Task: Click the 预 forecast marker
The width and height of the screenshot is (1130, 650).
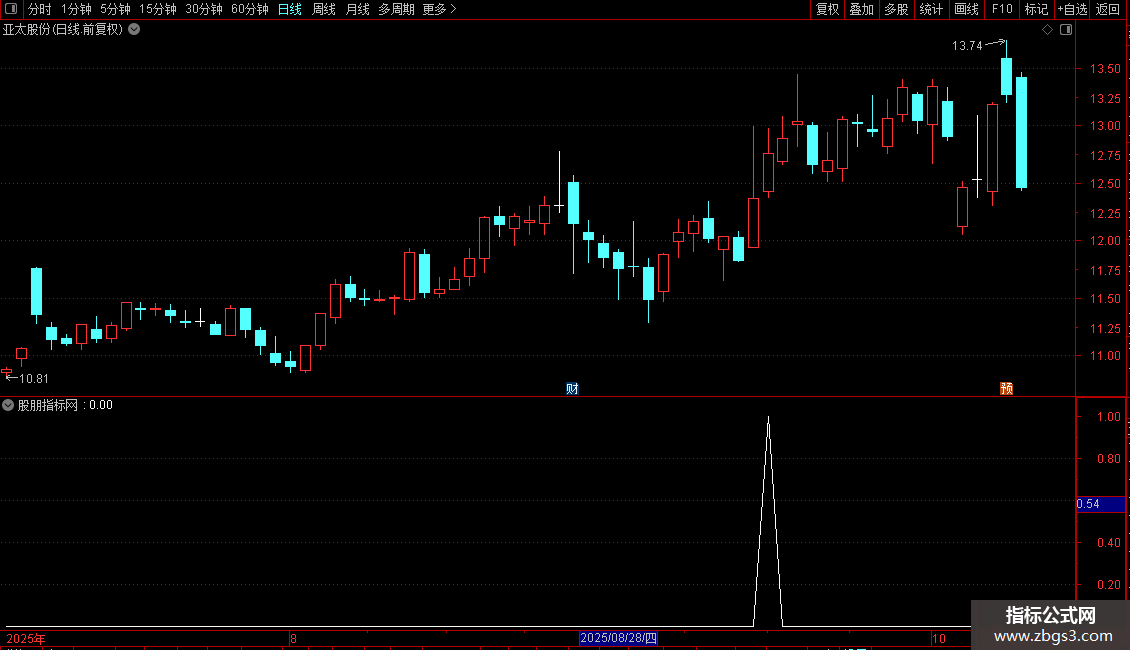Action: click(1007, 388)
